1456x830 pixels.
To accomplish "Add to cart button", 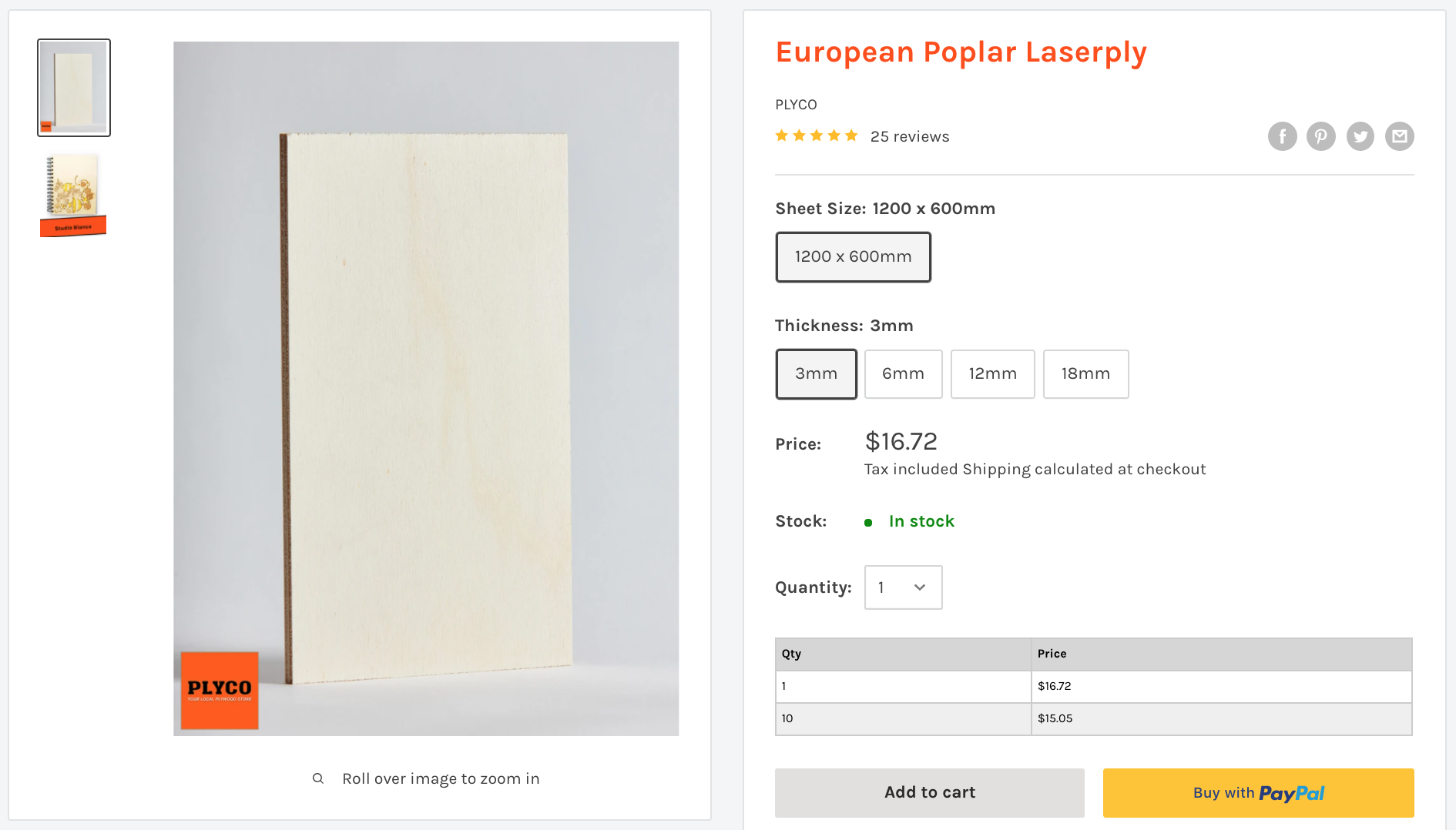I will (929, 792).
